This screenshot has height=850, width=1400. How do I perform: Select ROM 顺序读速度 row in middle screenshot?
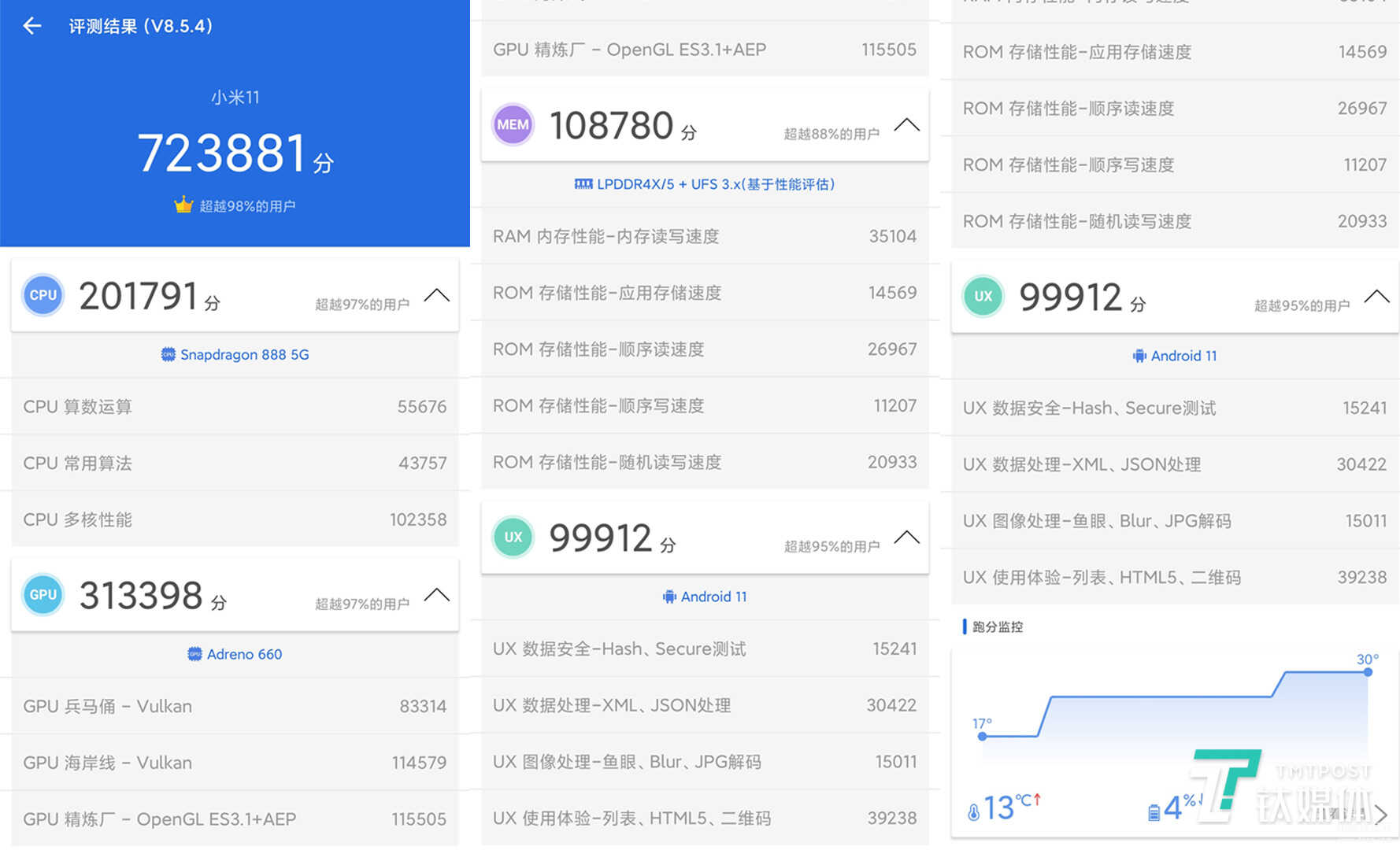705,349
